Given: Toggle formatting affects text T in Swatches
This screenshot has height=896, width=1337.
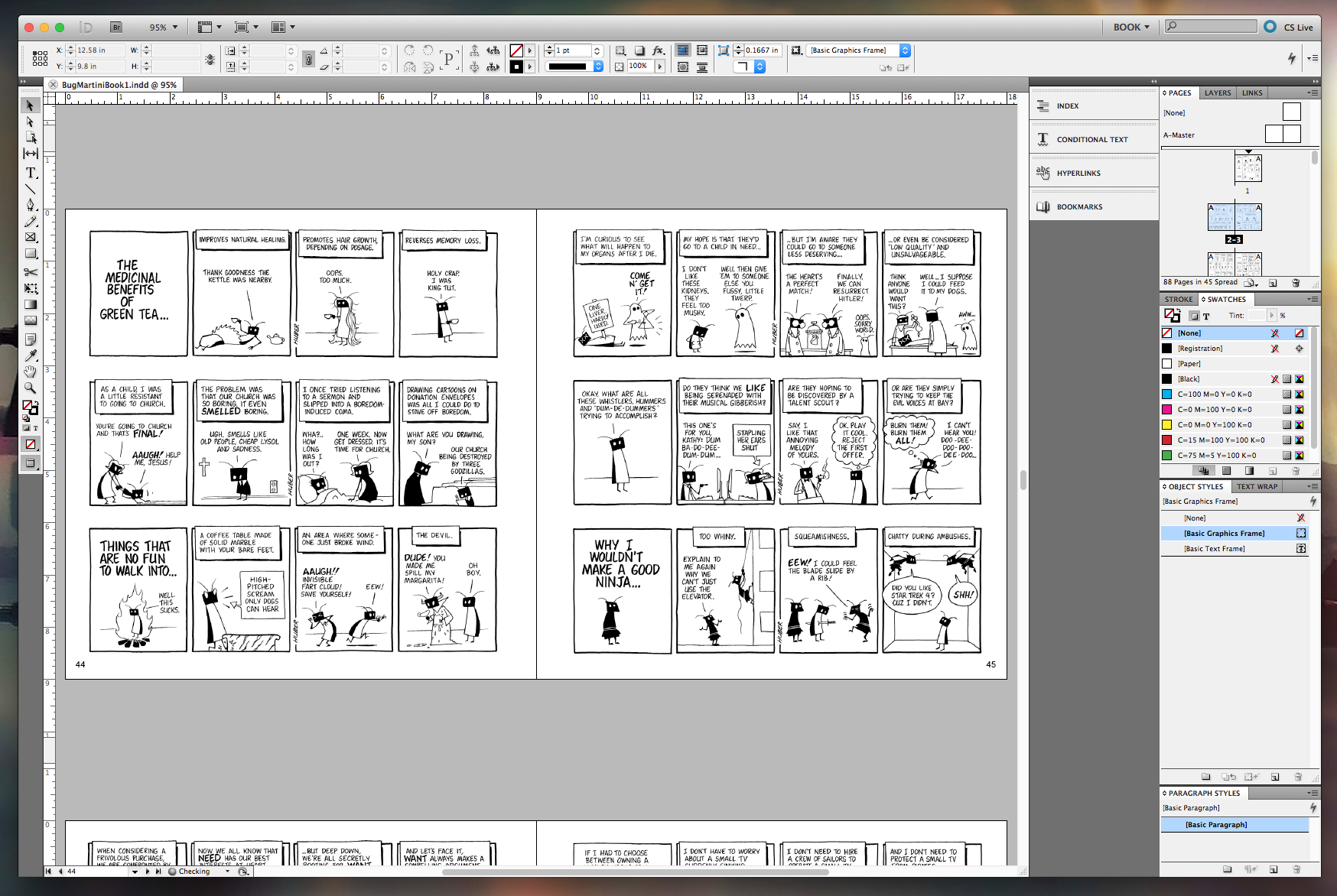Looking at the screenshot, I should coord(1206,316).
